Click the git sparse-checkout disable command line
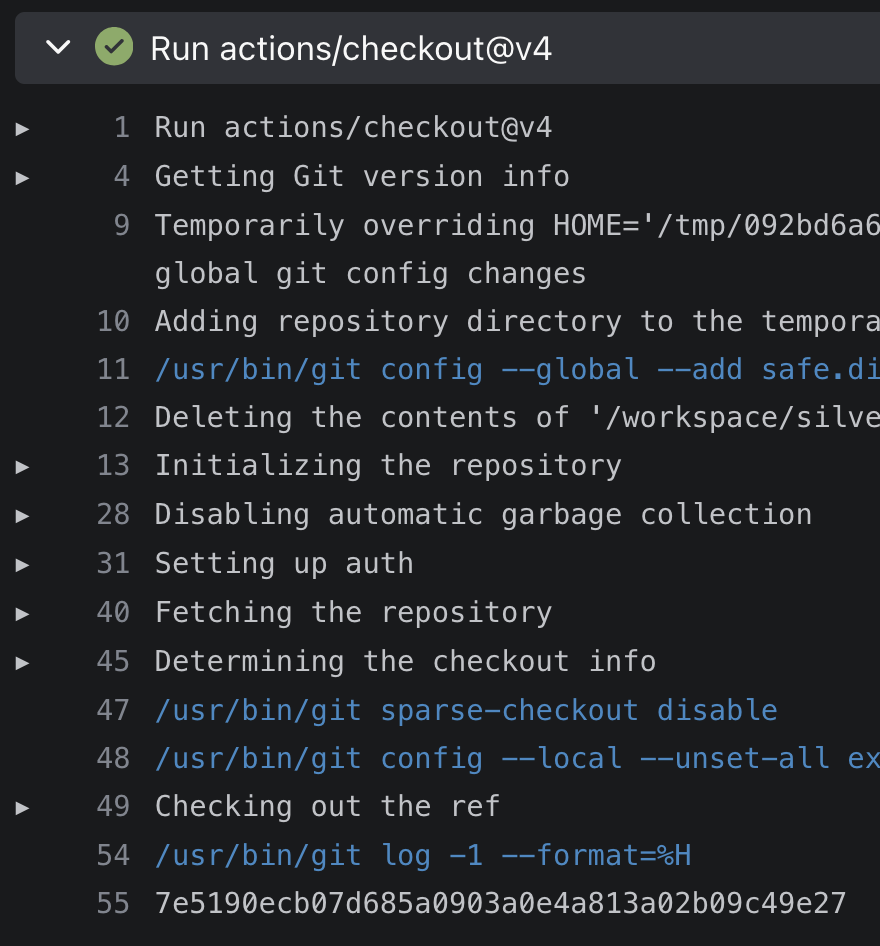The height and width of the screenshot is (946, 880). (x=466, y=710)
